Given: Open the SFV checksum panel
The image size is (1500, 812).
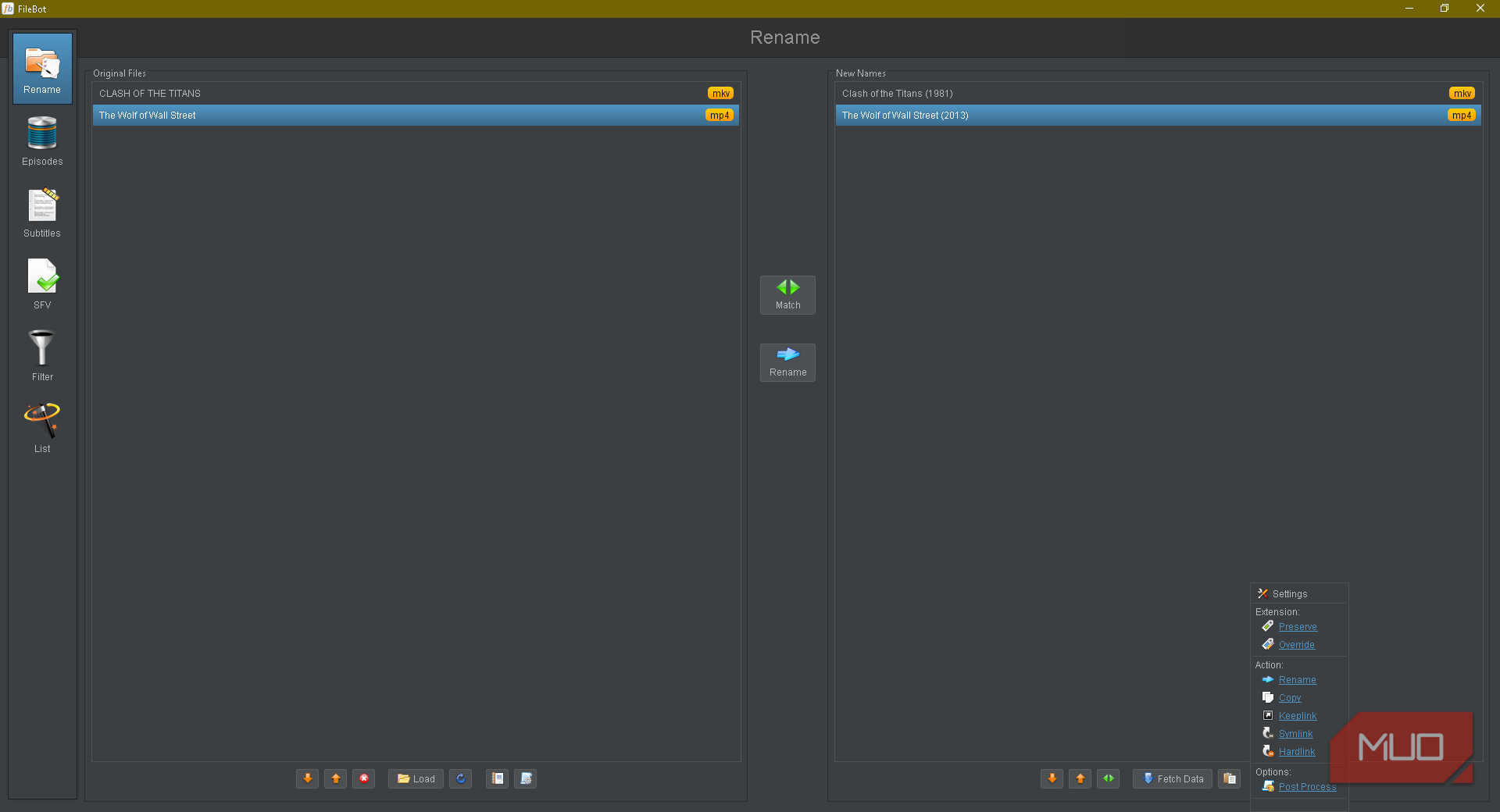Looking at the screenshot, I should 42,284.
